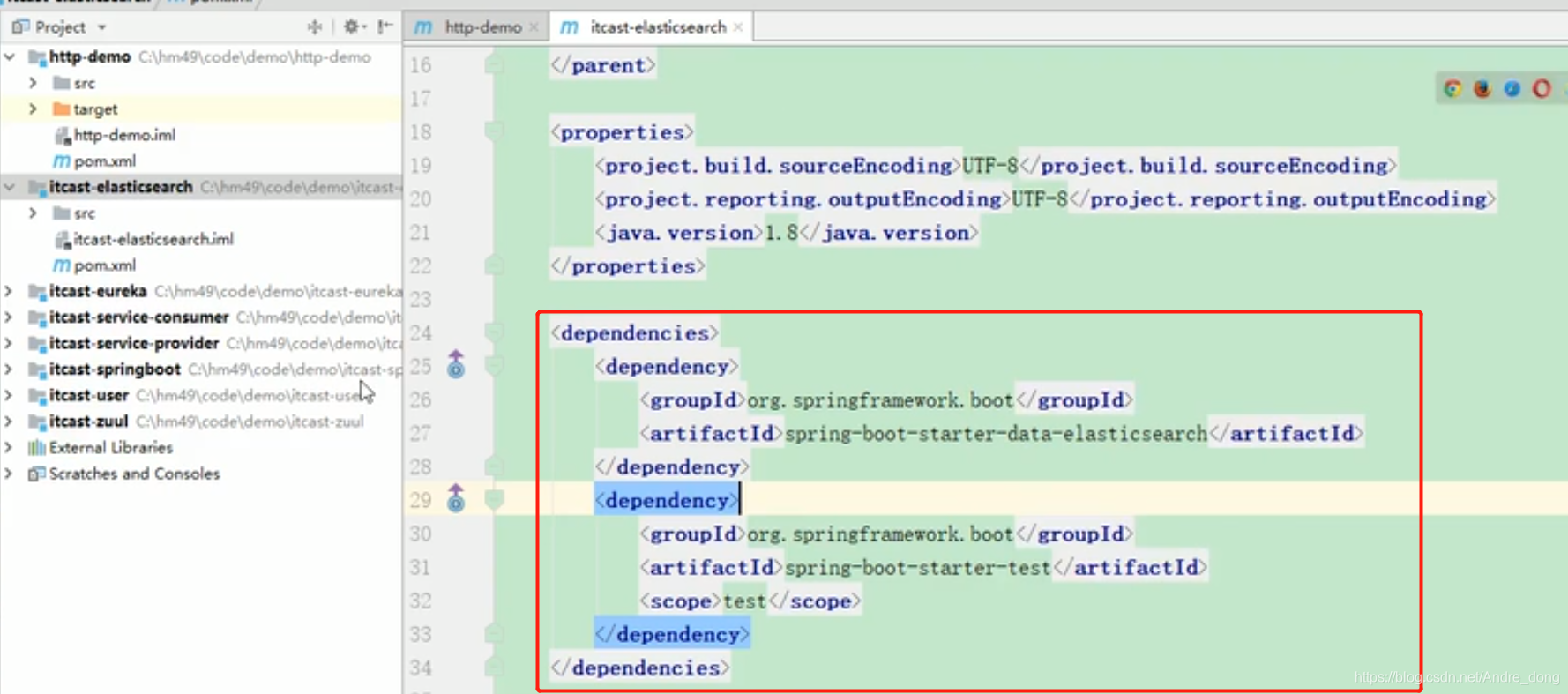Click the gutter dependency icon on line 29
This screenshot has width=1568, height=694.
coord(456,498)
